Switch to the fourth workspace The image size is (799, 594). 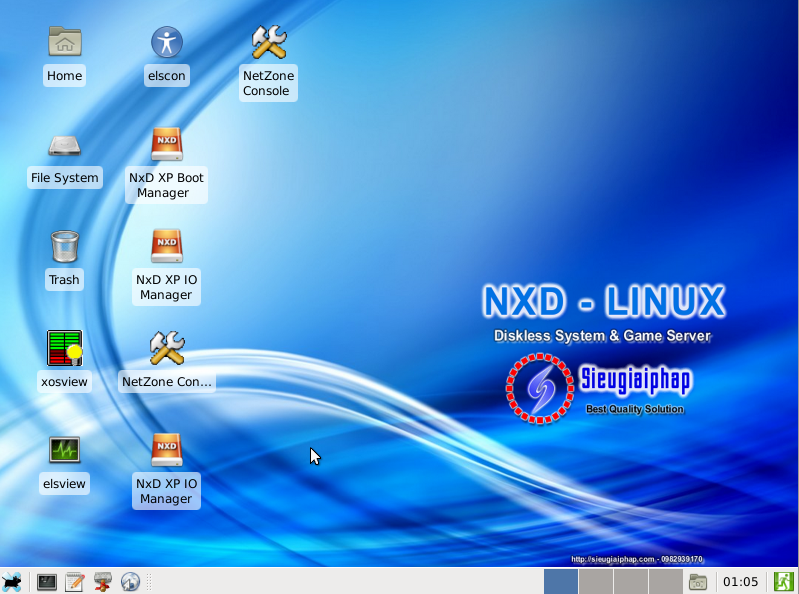point(666,582)
